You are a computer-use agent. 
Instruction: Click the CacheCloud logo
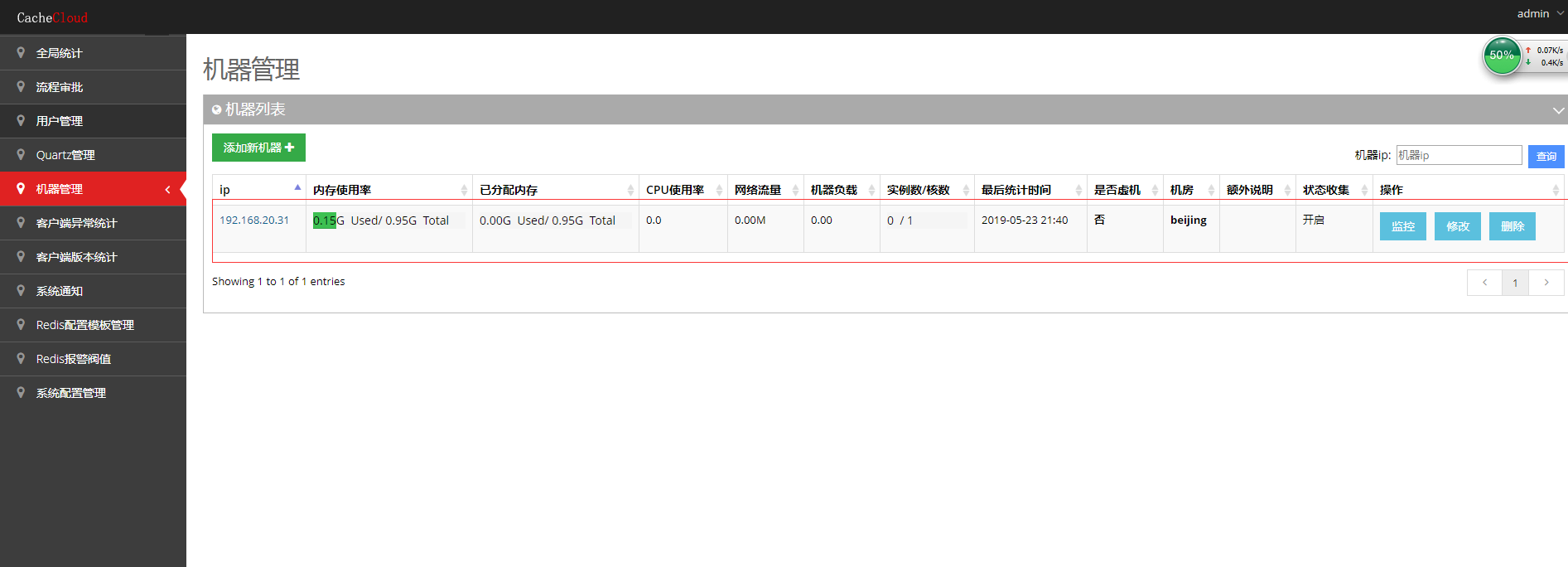click(52, 17)
